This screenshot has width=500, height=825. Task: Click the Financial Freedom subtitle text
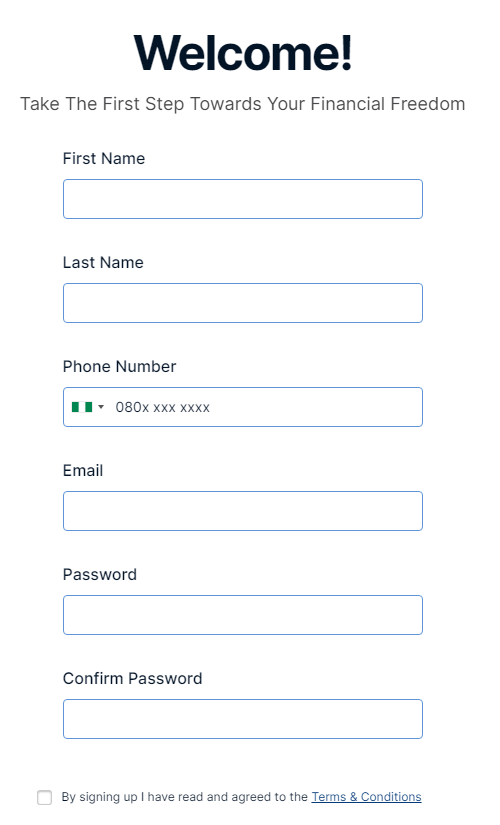(x=243, y=104)
